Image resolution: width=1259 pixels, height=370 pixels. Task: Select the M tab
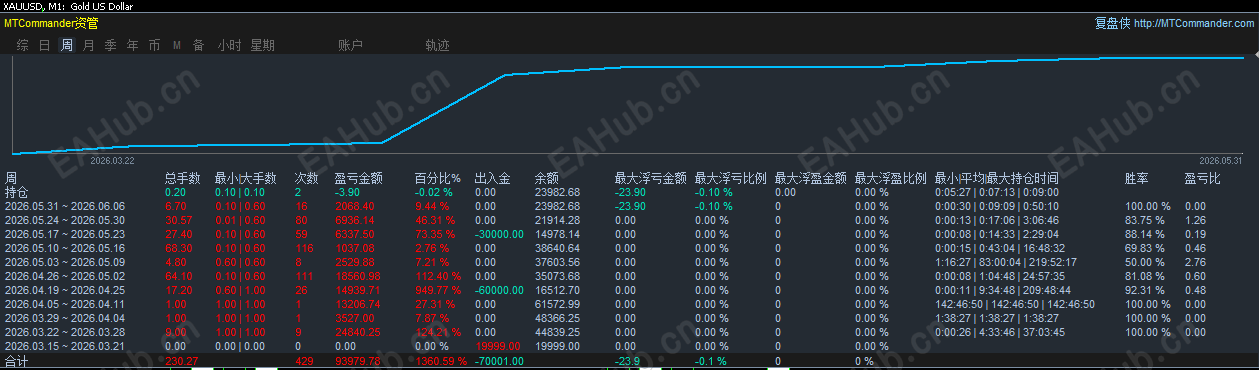[177, 45]
